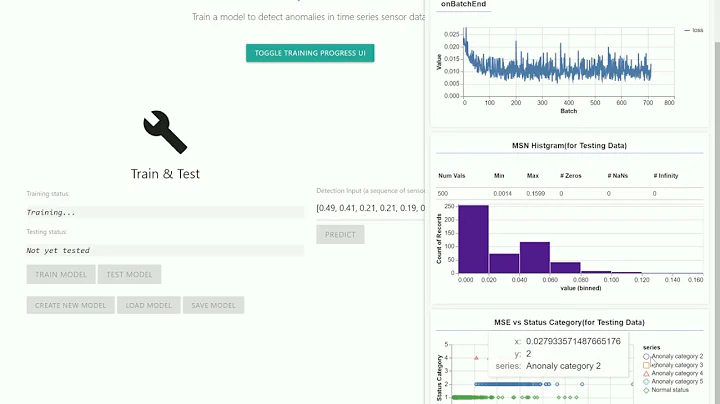Click into the Detection Input sequence field
The height and width of the screenshot is (404, 720).
[371, 208]
